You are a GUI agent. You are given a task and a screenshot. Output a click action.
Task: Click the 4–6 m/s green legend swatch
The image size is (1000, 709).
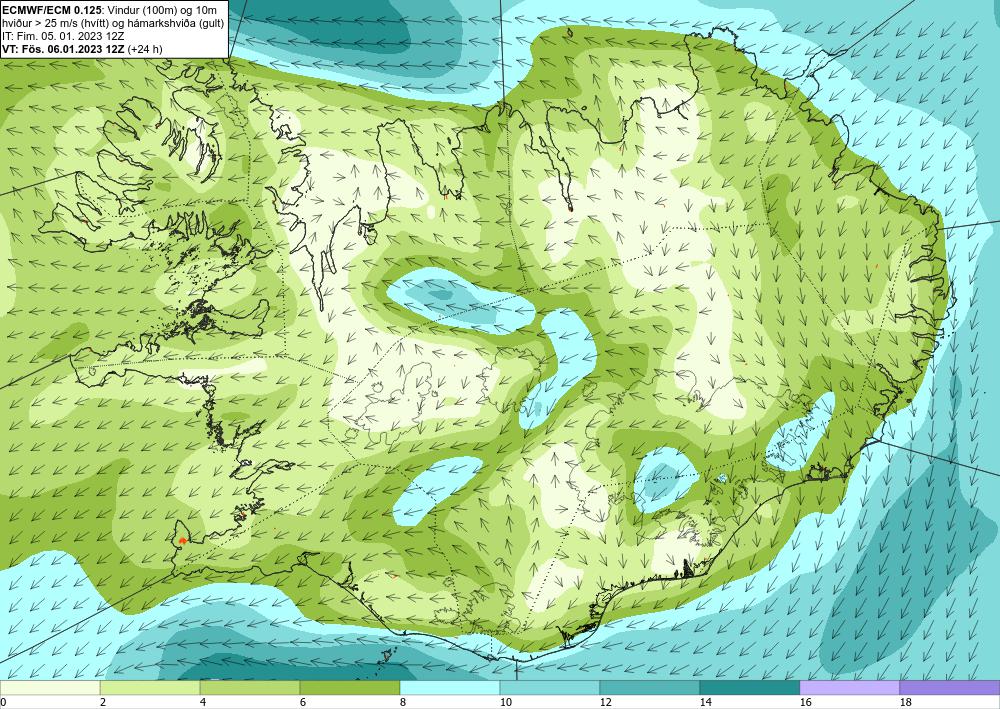click(250, 688)
